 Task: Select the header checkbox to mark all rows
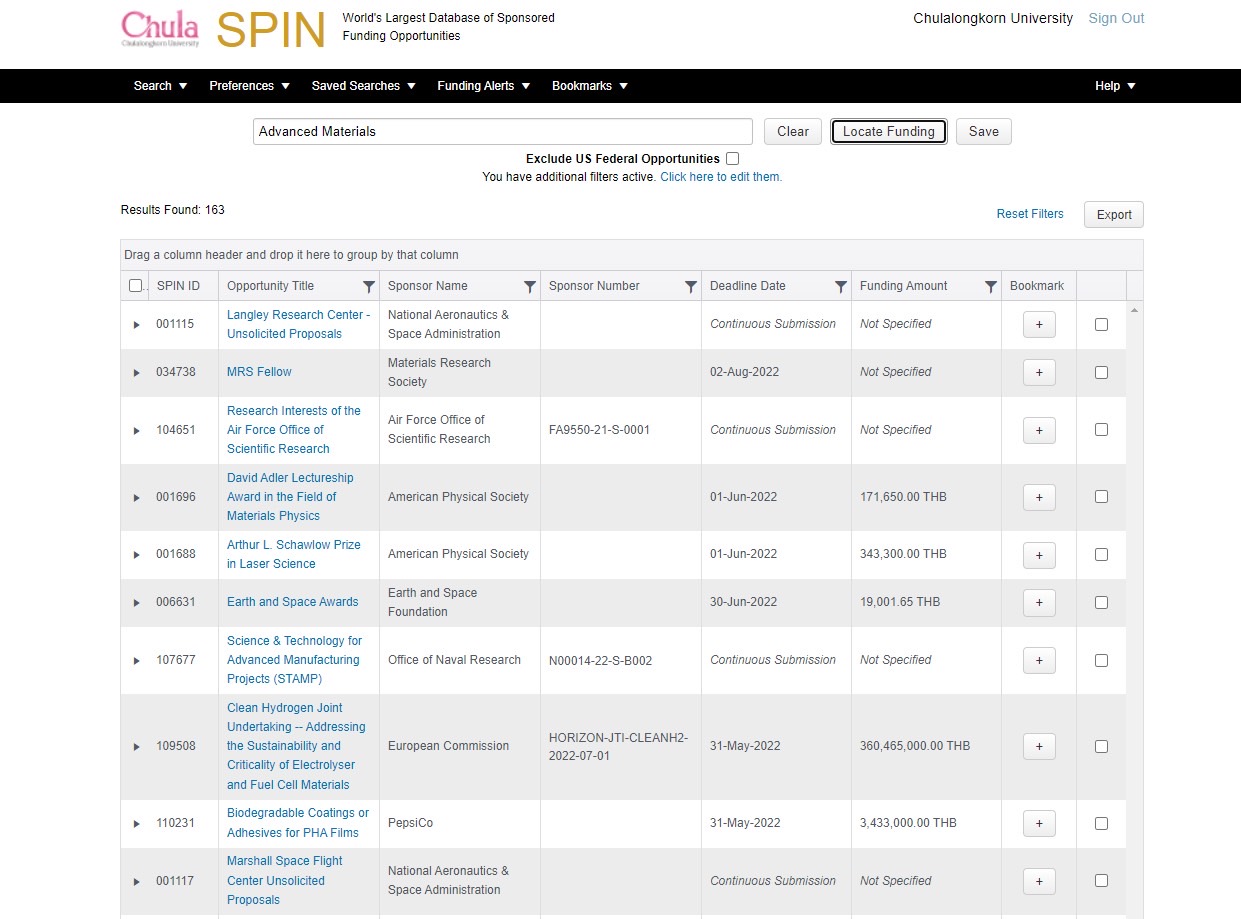pyautogui.click(x=136, y=285)
